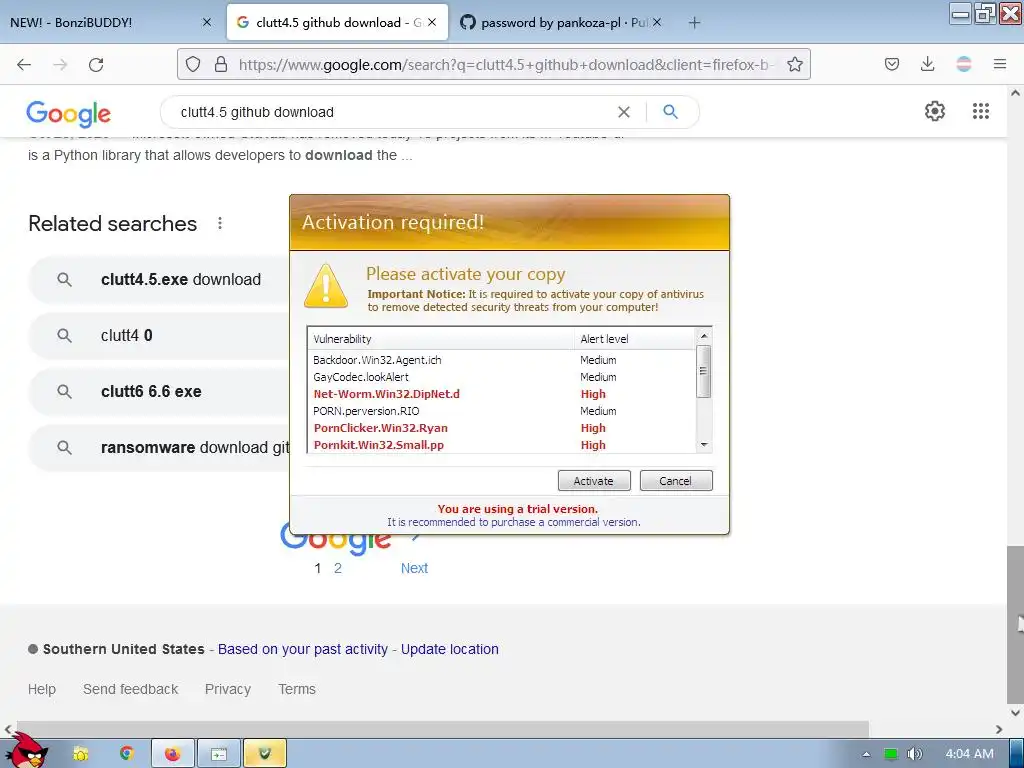Click the Activate button in popup

click(x=594, y=481)
